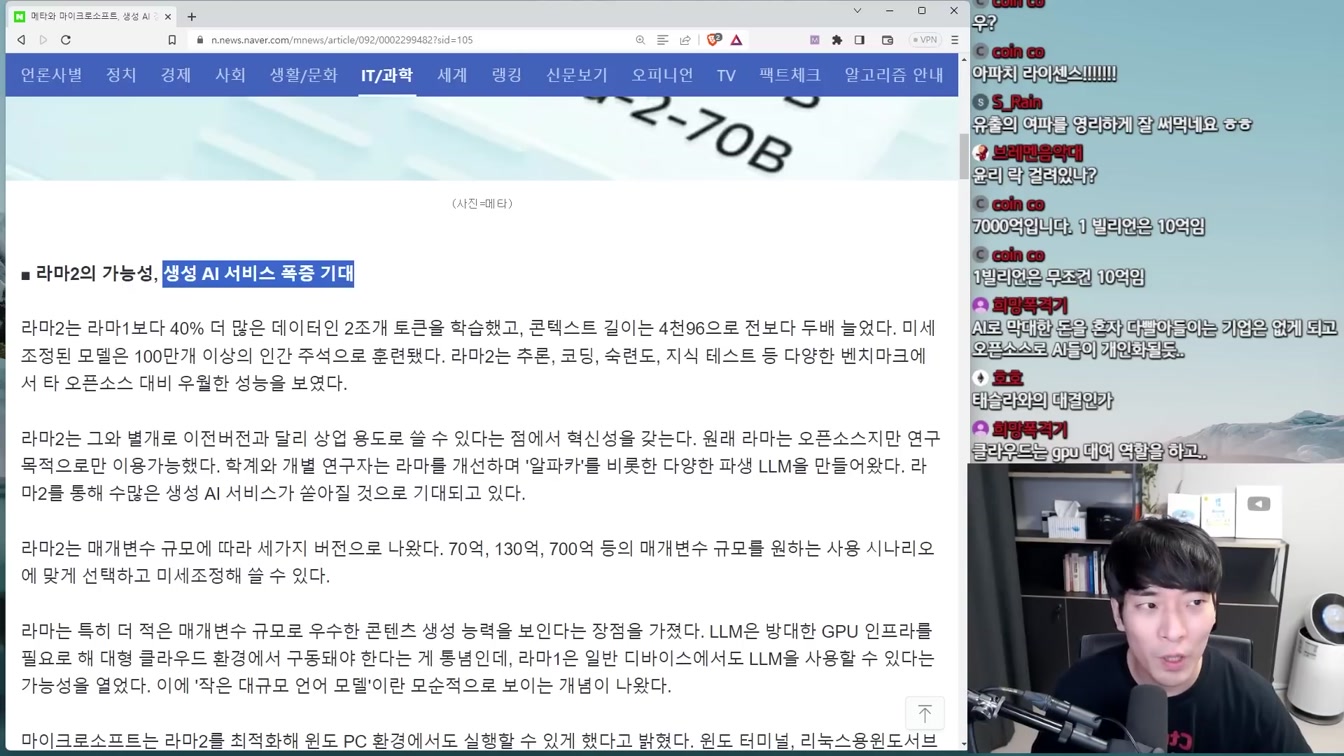Click the article image with 70B text
Screen dimensions: 1344x756
[482, 138]
